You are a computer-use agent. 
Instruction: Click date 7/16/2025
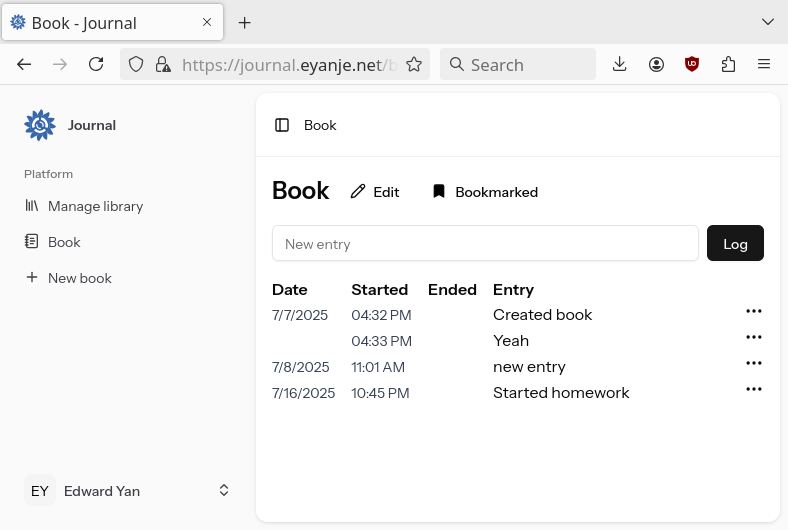pyautogui.click(x=303, y=393)
